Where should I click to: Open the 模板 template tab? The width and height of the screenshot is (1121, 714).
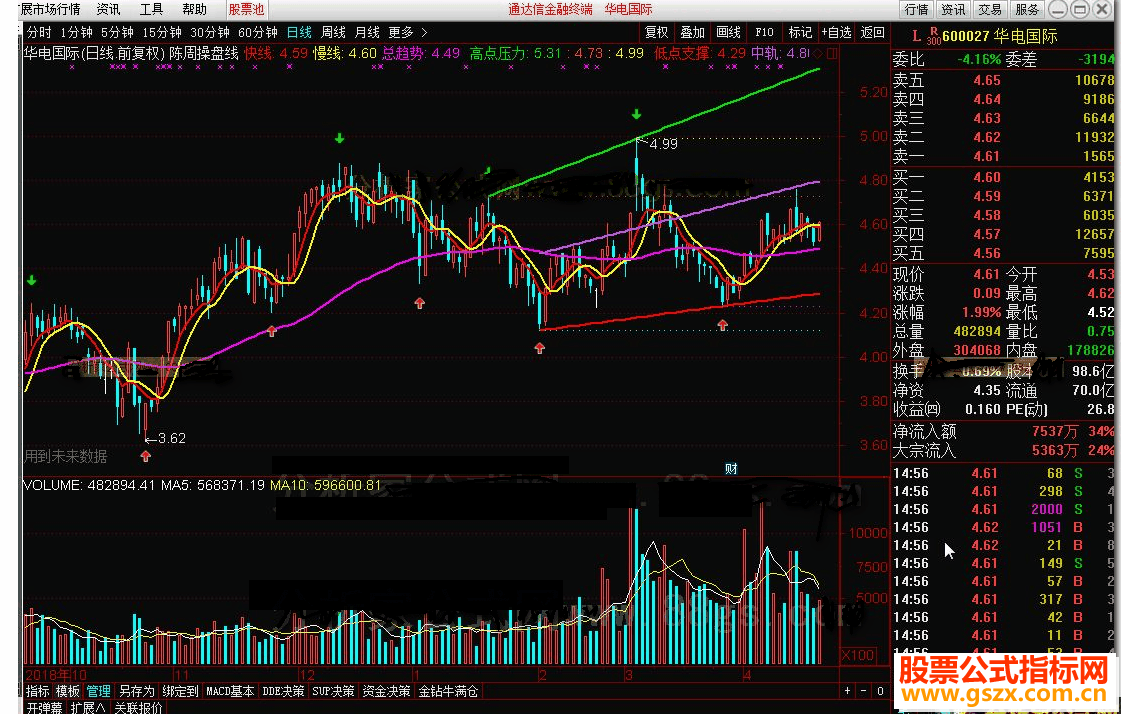pos(68,691)
